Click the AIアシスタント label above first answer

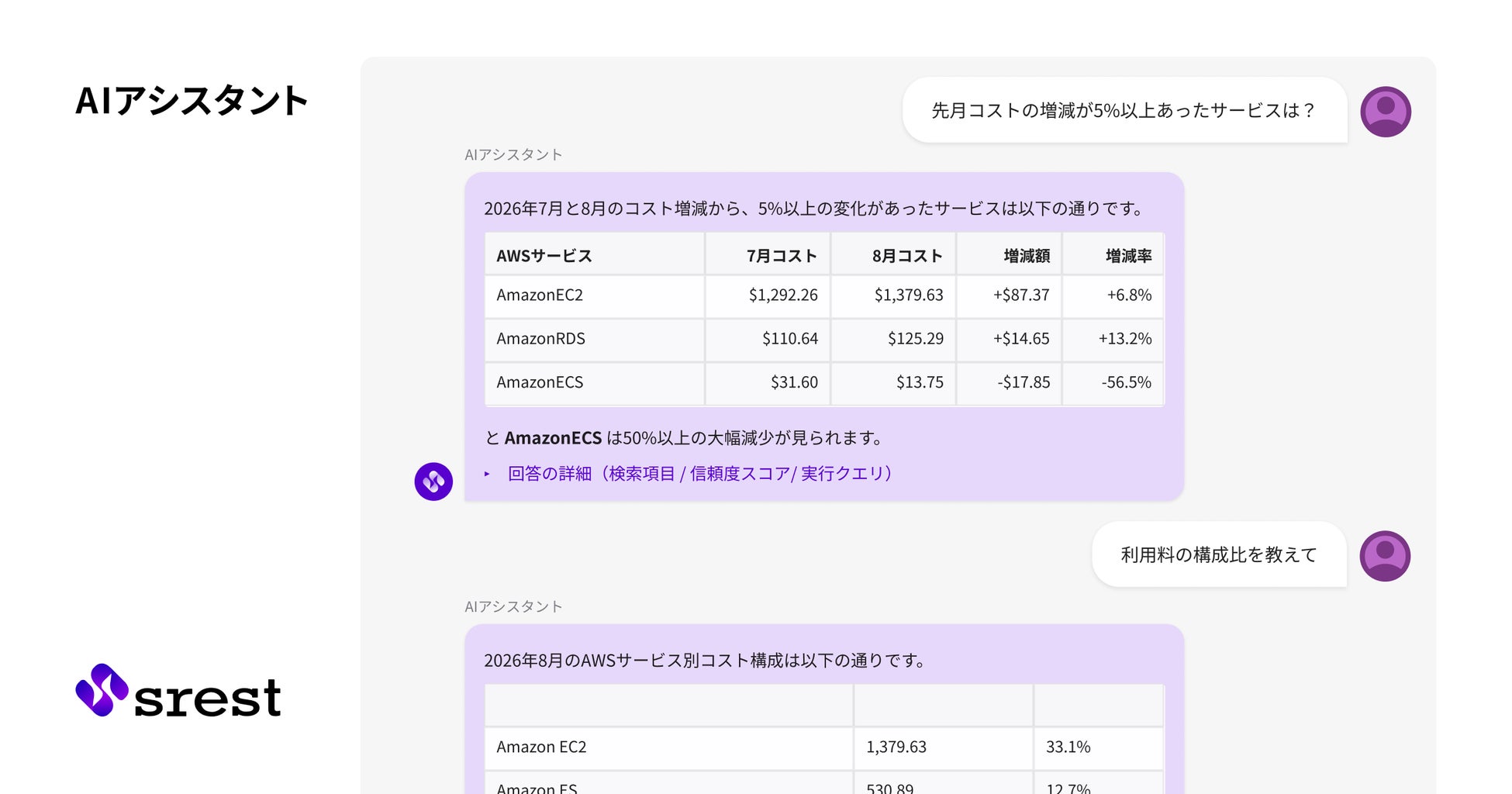click(x=513, y=155)
